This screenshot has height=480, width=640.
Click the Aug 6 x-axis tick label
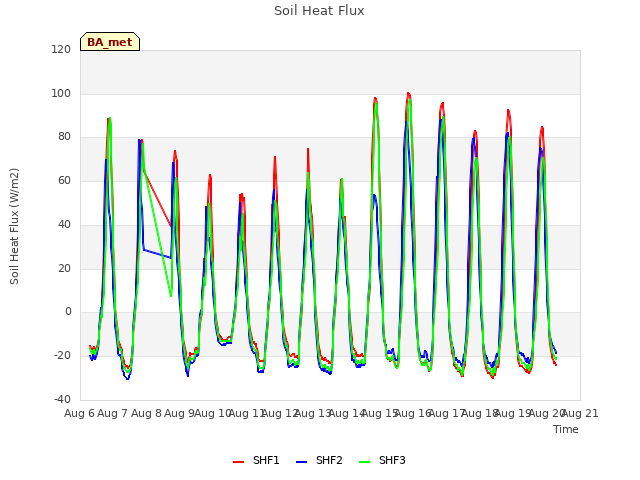[x=79, y=413]
